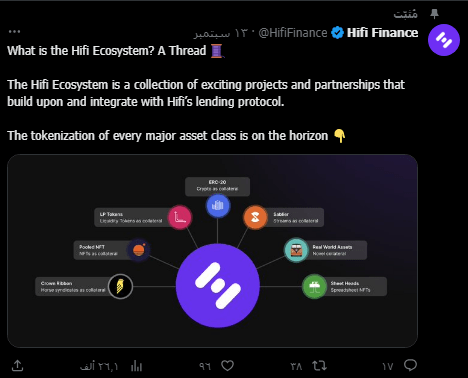This screenshot has width=468, height=378.
Task: Click the reply speech bubble icon
Action: 410,365
